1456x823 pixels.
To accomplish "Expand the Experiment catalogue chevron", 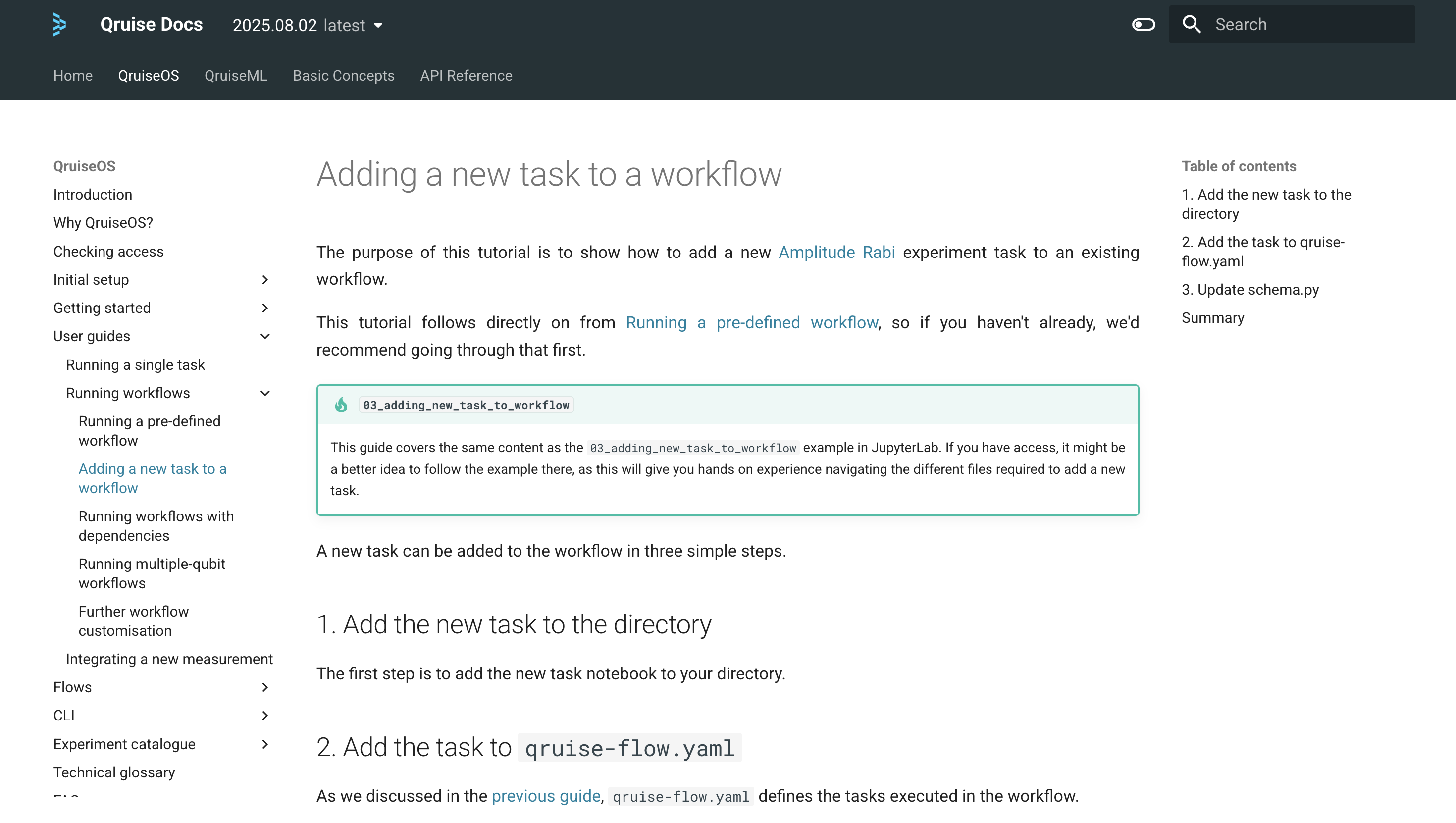I will tap(264, 744).
